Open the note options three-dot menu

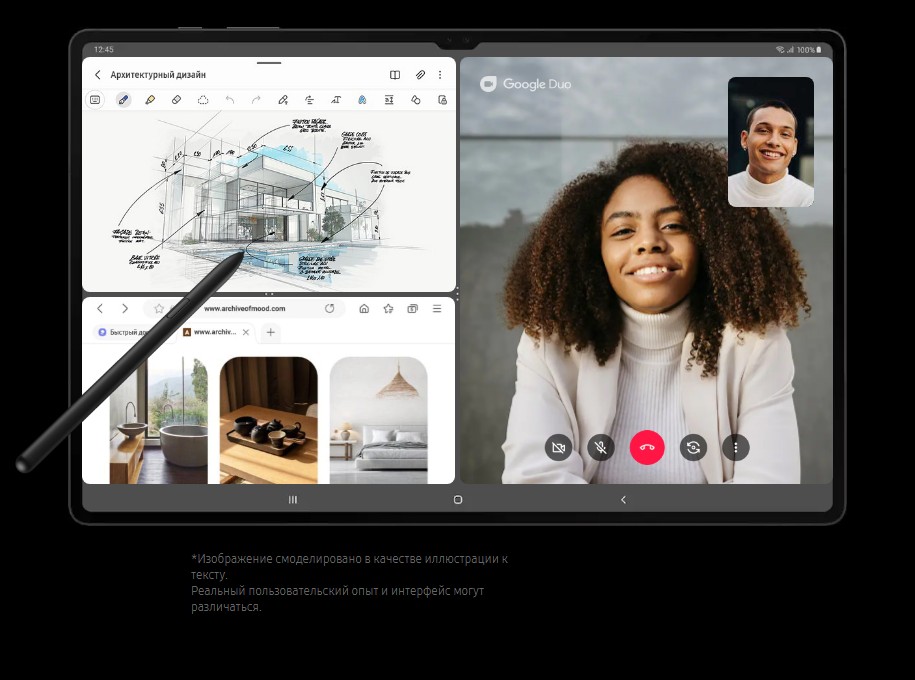[440, 74]
